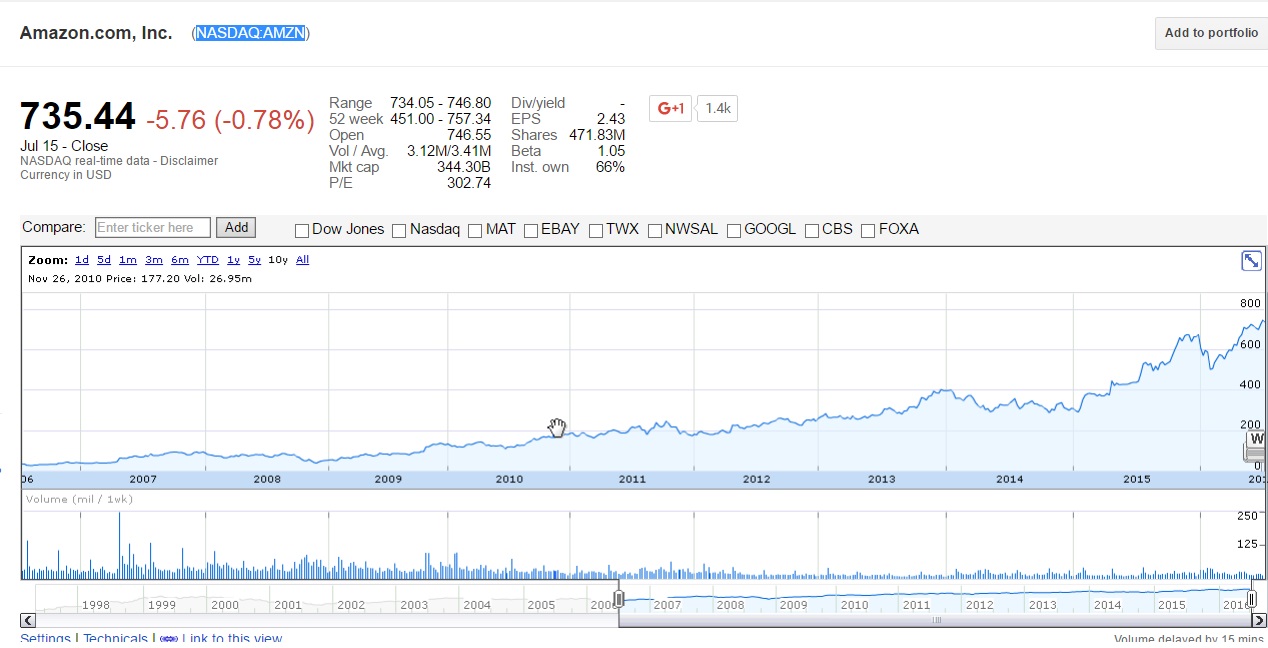Screen dimensions: 1268x648
Task: Click left handle of timeline range slider
Action: click(x=619, y=599)
